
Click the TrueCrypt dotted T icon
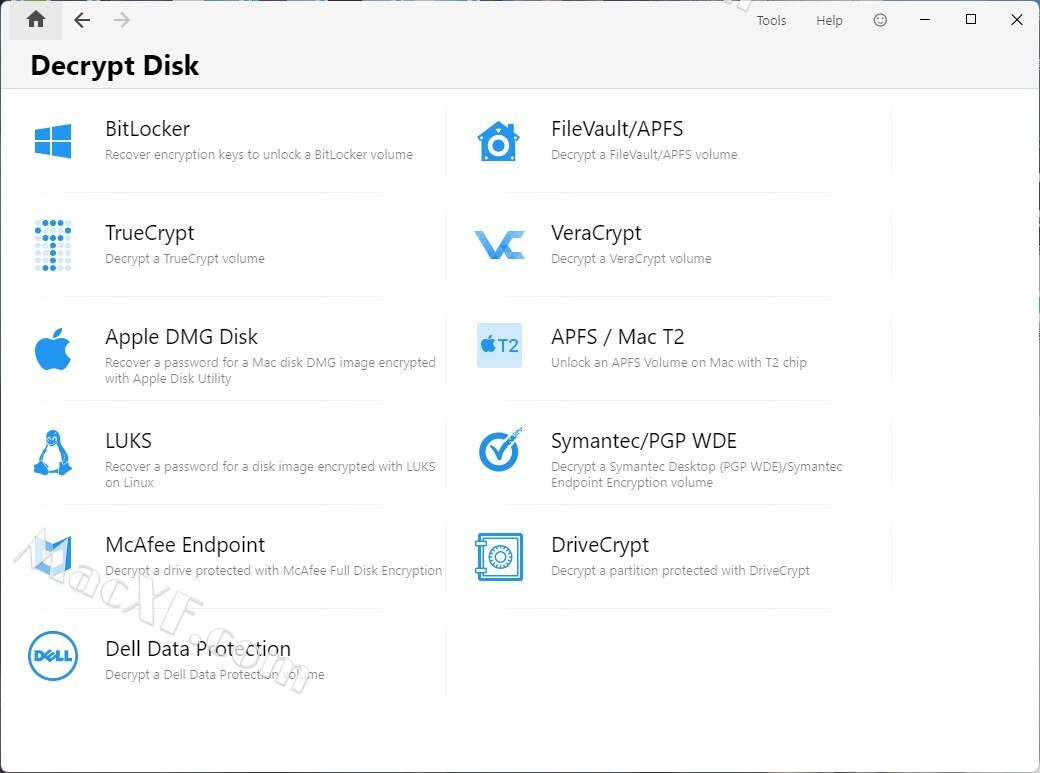[53, 245]
